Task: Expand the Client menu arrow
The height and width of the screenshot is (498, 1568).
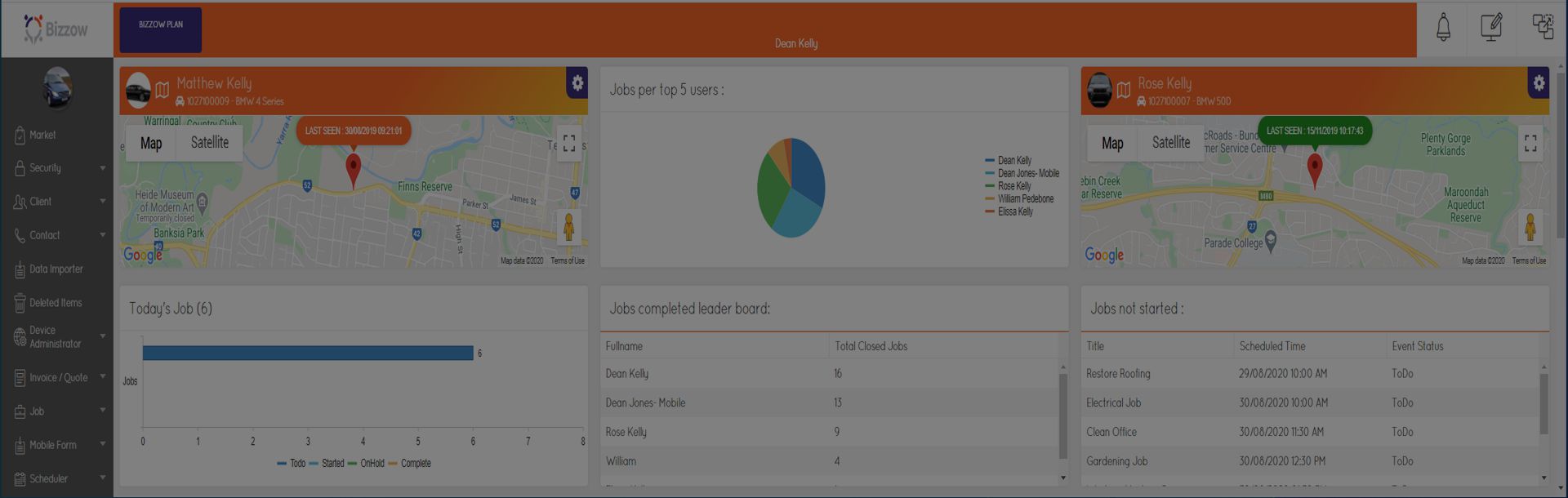Action: [x=103, y=201]
